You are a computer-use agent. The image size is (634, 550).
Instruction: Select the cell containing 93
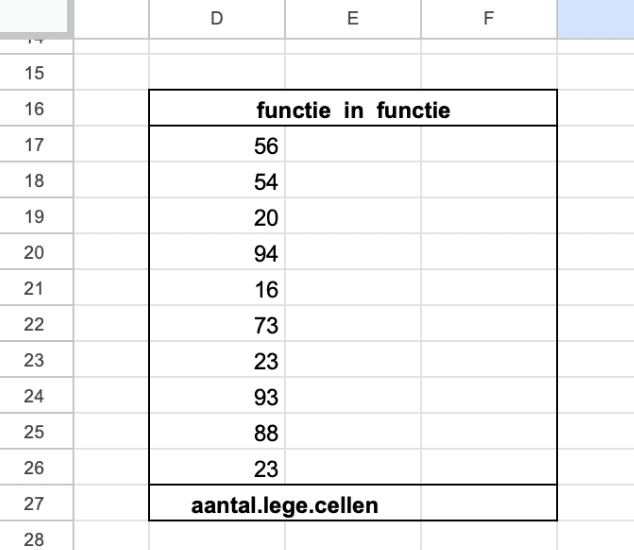(217, 397)
